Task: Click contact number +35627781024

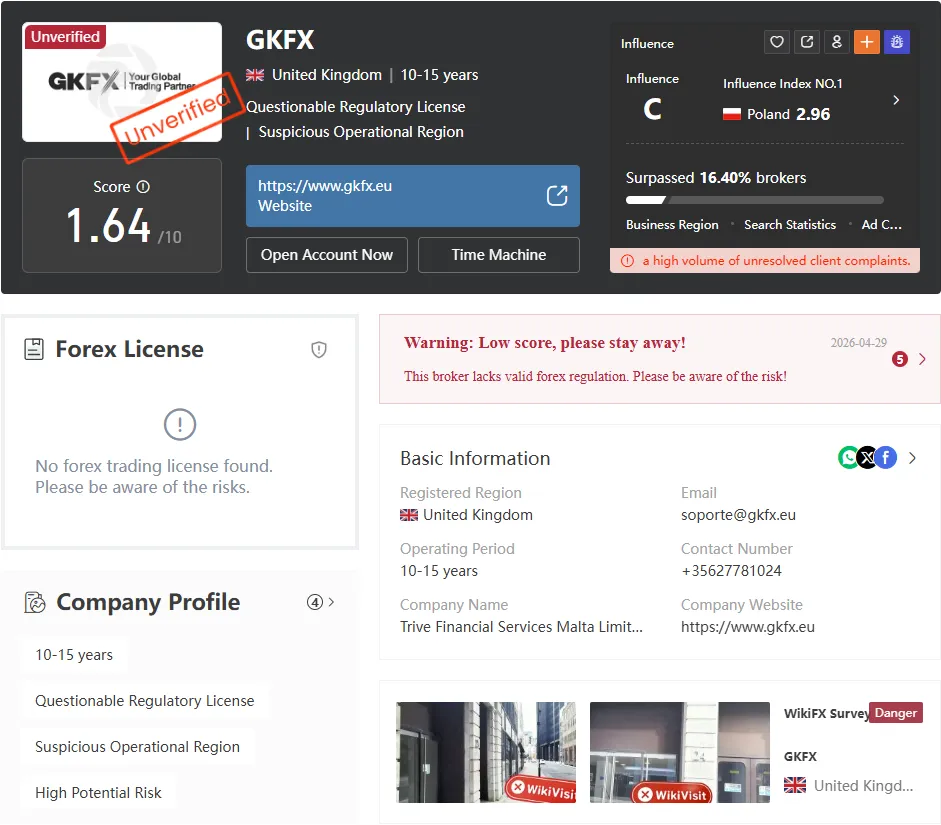Action: [x=731, y=571]
